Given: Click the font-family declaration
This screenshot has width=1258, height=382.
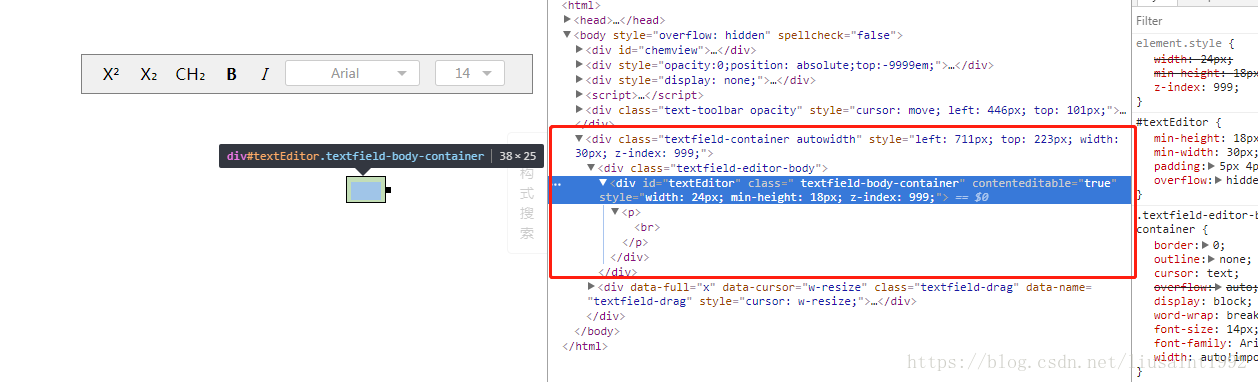Looking at the screenshot, I should (1206, 343).
